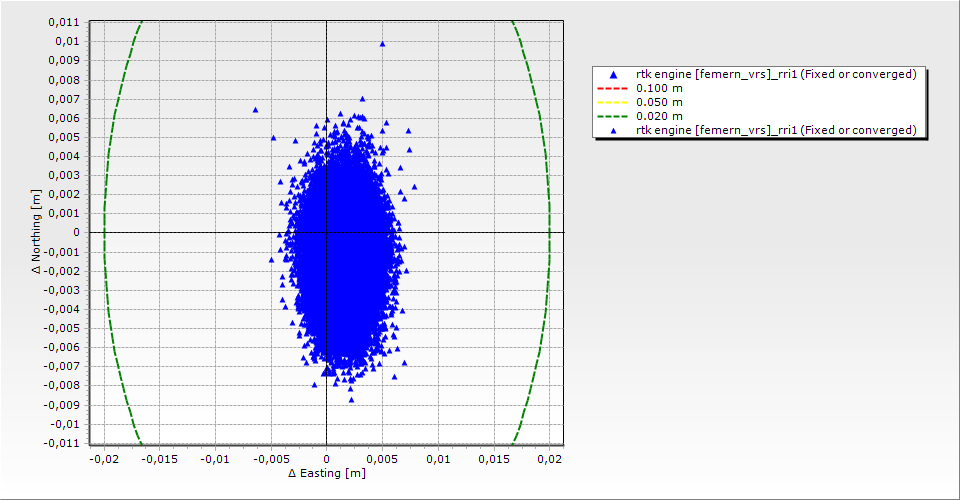The width and height of the screenshot is (960, 500).
Task: Click the first rtk engine legend entry text
Action: click(776, 74)
